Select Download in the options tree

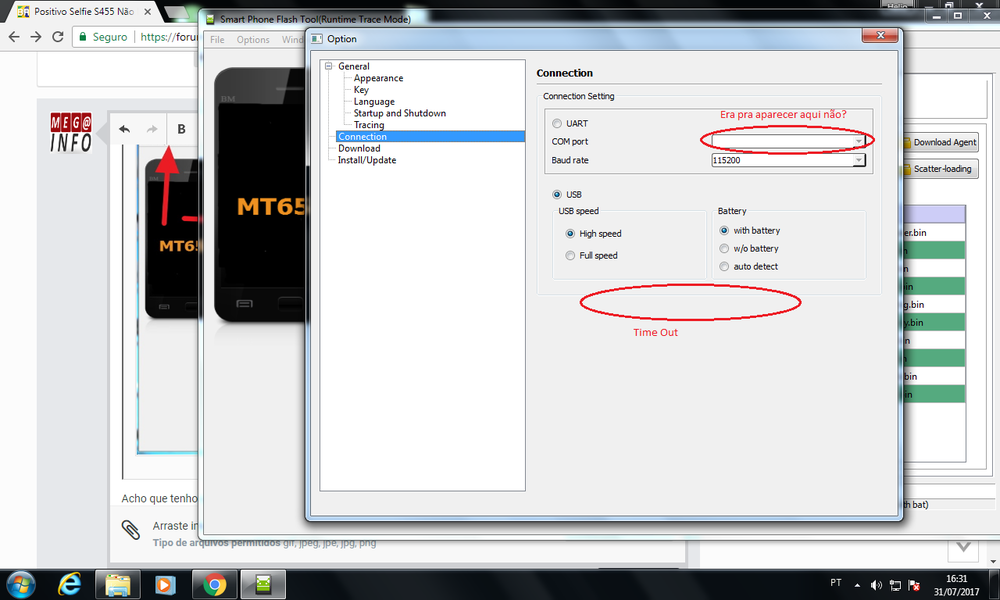coord(358,149)
